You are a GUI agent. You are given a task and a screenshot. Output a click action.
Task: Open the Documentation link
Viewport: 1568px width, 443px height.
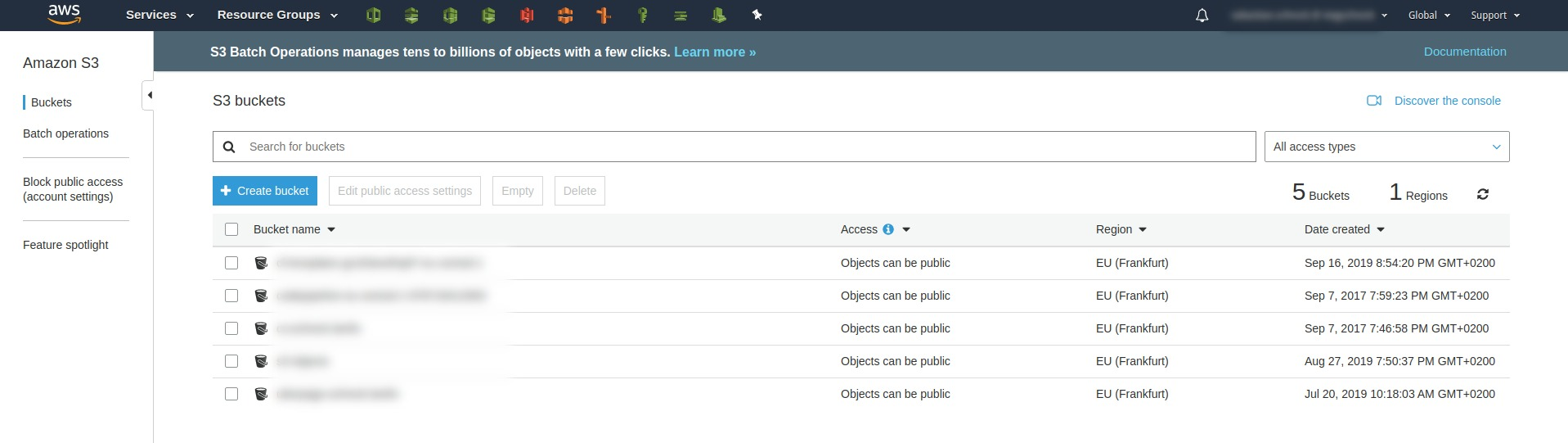click(1465, 52)
